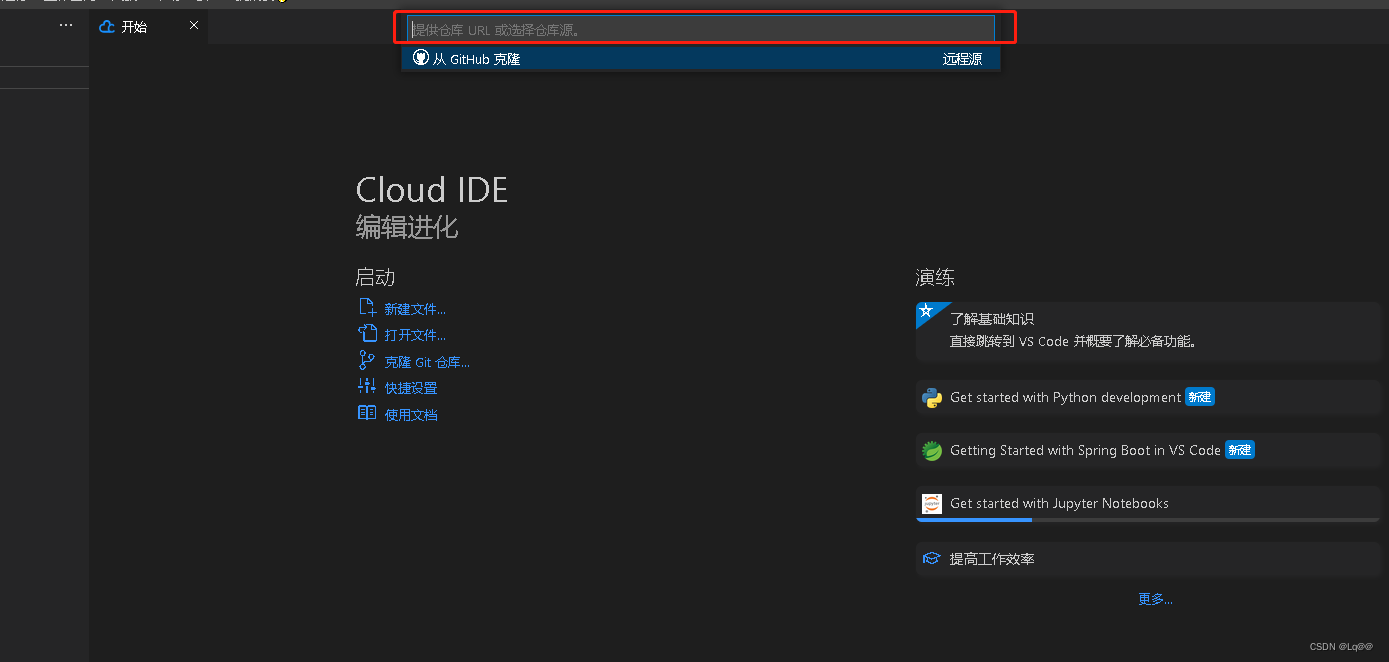Click the Python logo on the Python walkthrough
Image resolution: width=1389 pixels, height=662 pixels.
coord(931,397)
